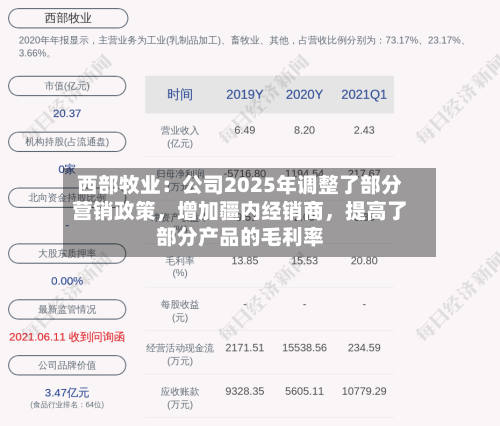This screenshot has width=500, height=426.
Task: Click receivables value 9328.35
Action: click(245, 391)
